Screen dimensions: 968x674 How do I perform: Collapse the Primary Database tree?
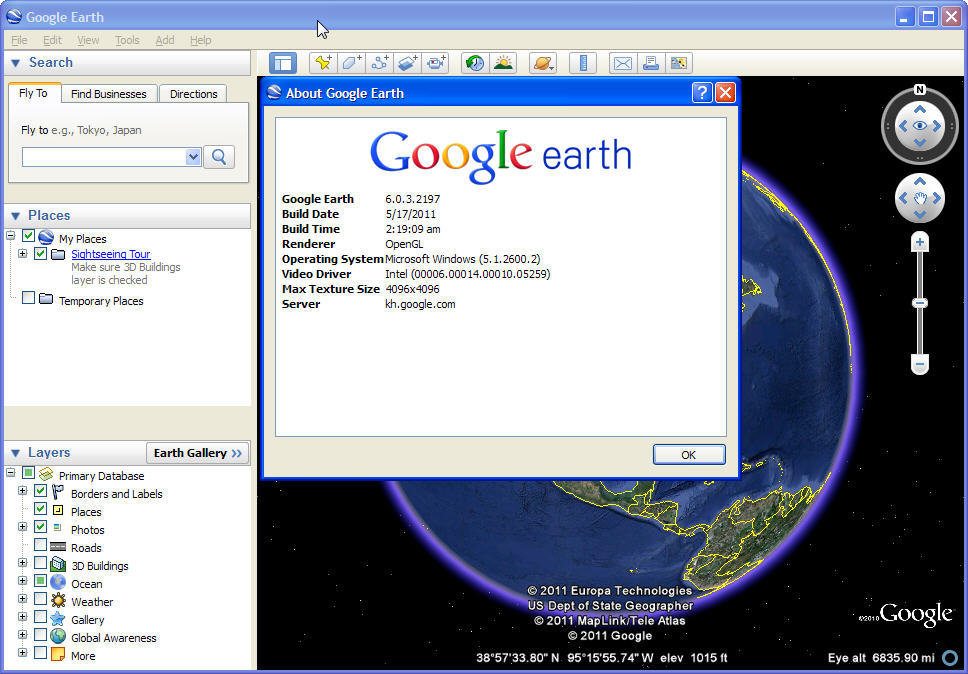(9, 475)
